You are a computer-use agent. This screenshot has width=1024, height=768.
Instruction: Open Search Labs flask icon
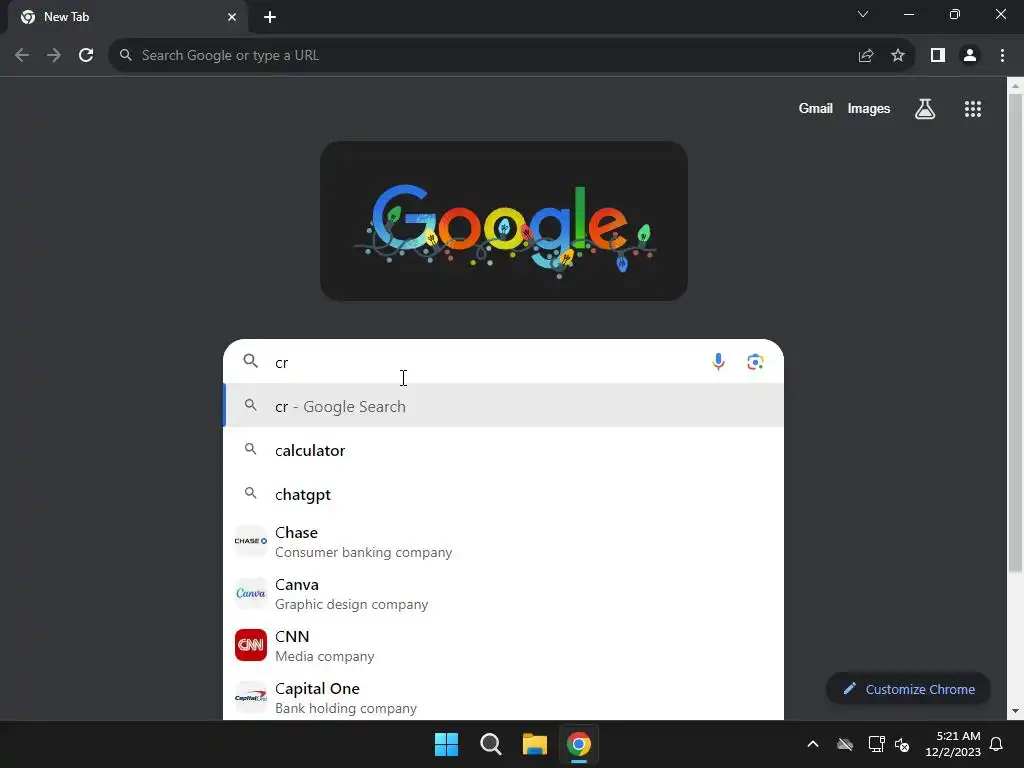[x=925, y=108]
